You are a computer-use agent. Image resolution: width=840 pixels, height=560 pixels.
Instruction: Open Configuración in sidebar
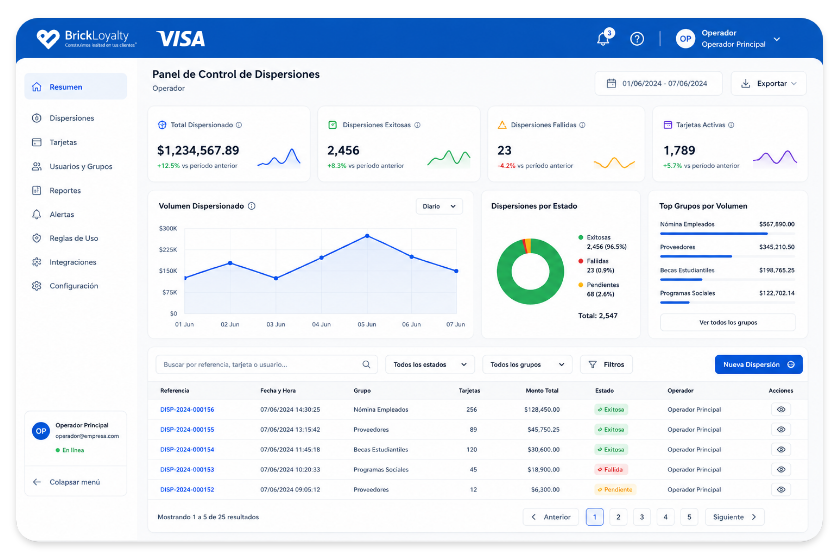[x=76, y=286]
